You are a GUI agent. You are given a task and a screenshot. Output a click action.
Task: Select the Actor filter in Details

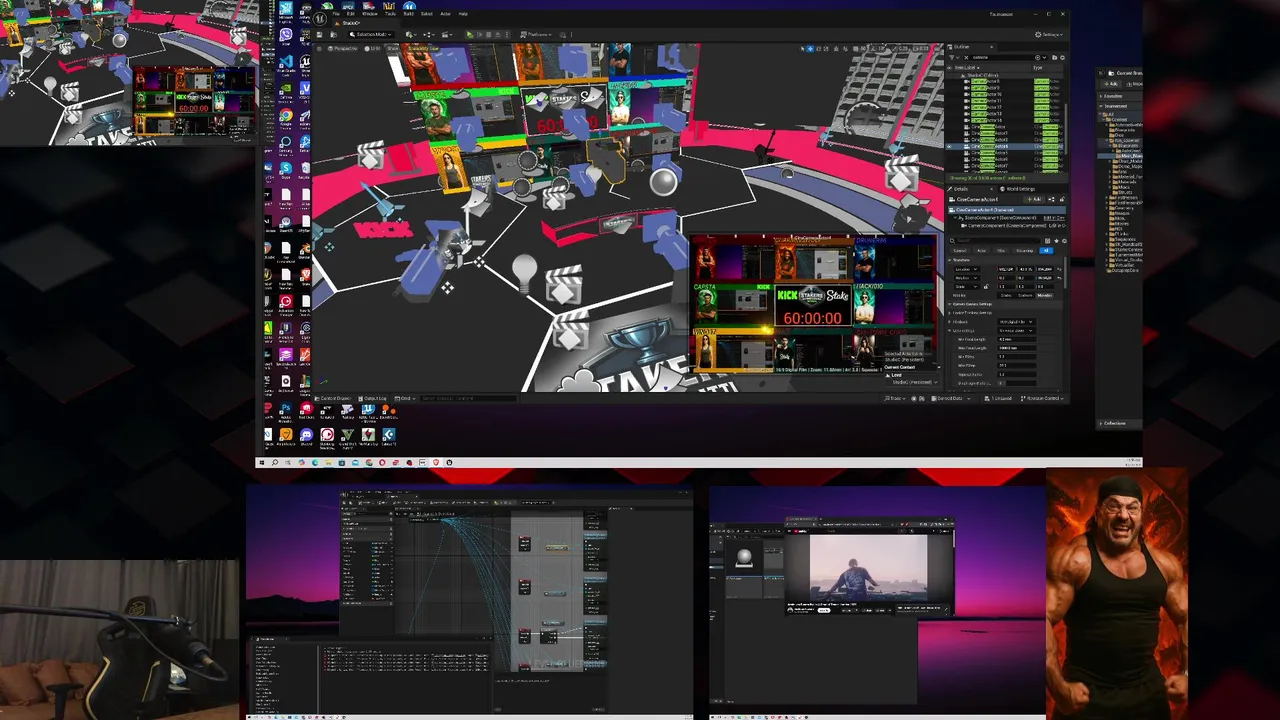click(x=981, y=251)
